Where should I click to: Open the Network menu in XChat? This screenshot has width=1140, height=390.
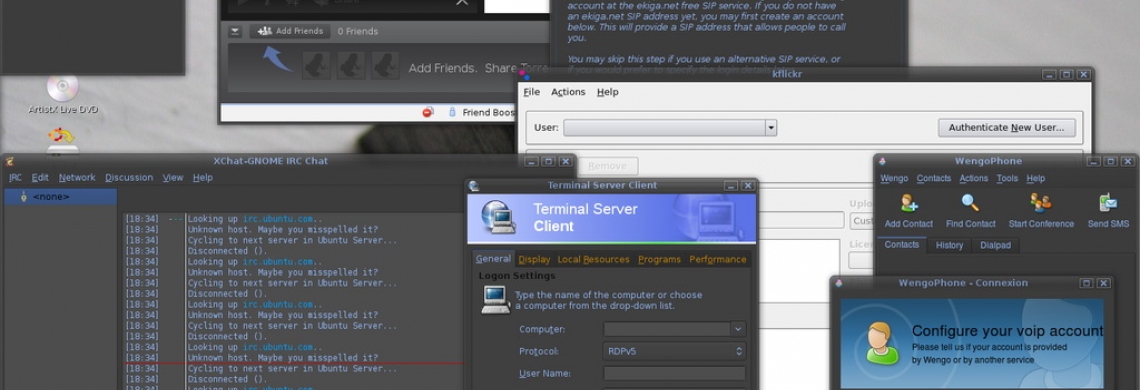coord(77,178)
